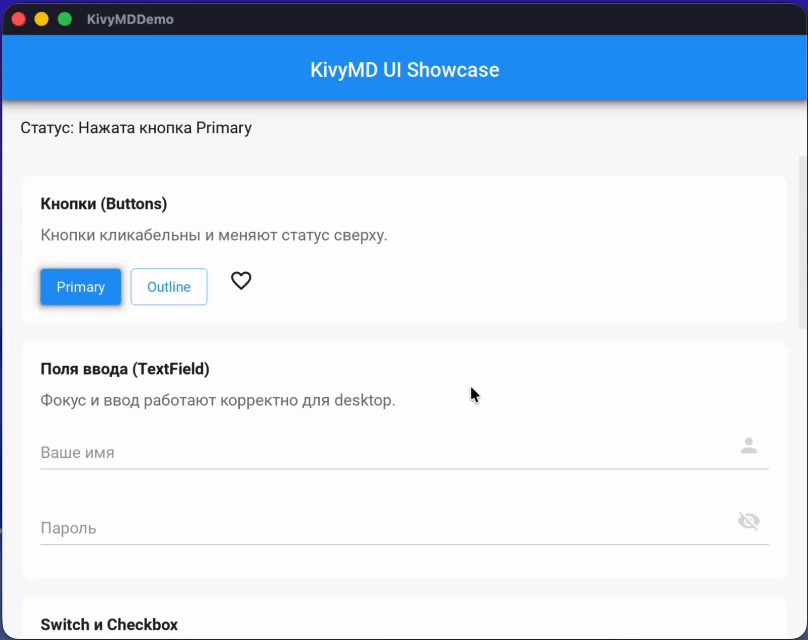Viewport: 808px width, 640px height.
Task: Click the 'Статус: Нажата кнопка Primary' label
Action: point(136,128)
